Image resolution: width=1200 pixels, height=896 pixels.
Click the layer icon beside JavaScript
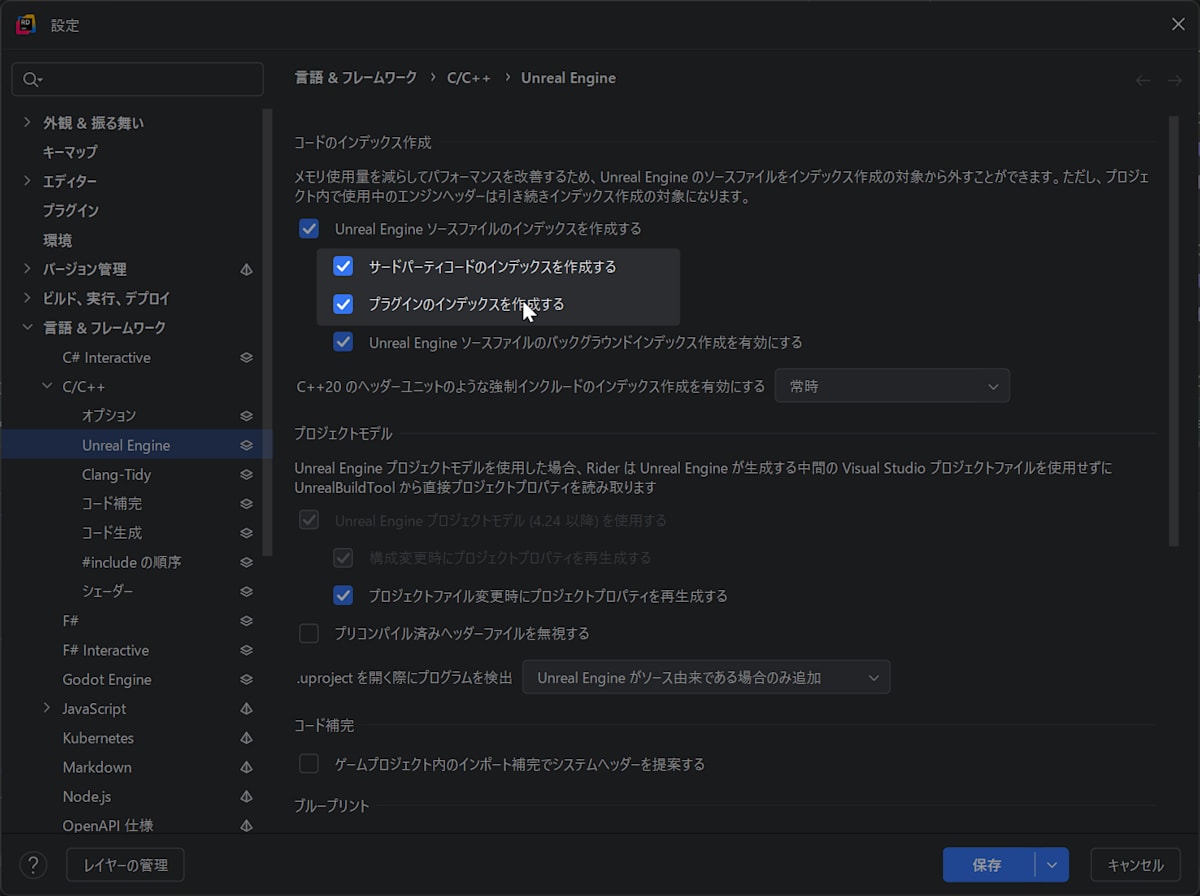pyautogui.click(x=246, y=709)
